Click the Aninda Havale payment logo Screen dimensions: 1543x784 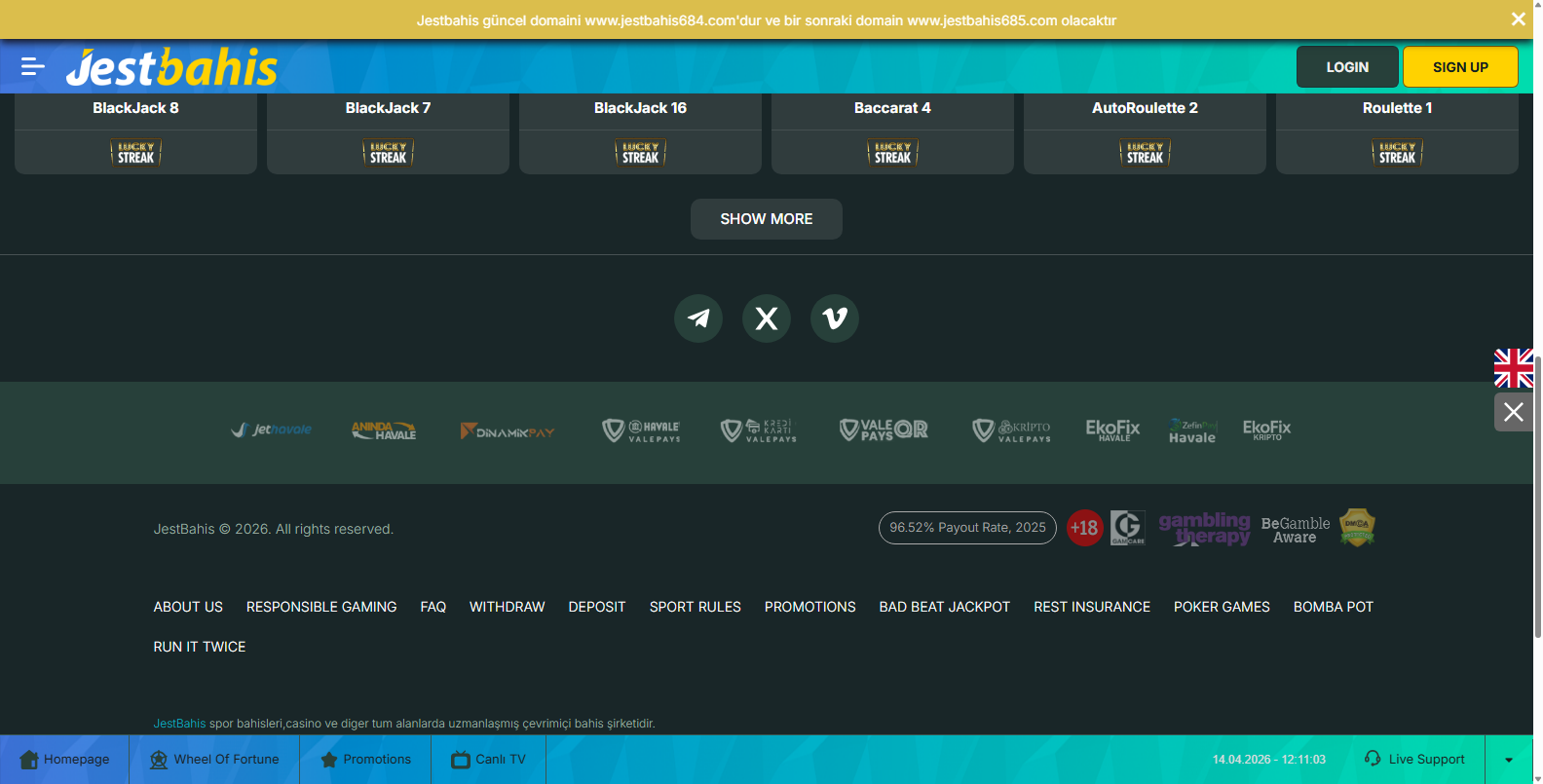tap(384, 430)
